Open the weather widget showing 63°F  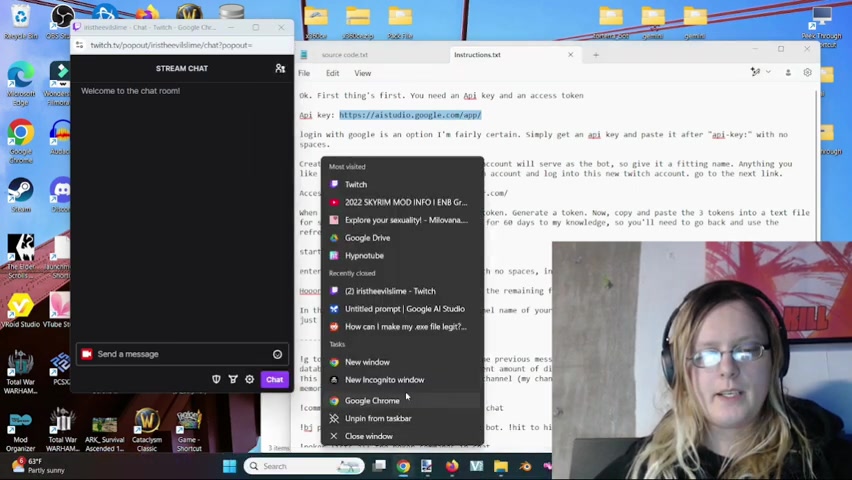pos(38,466)
